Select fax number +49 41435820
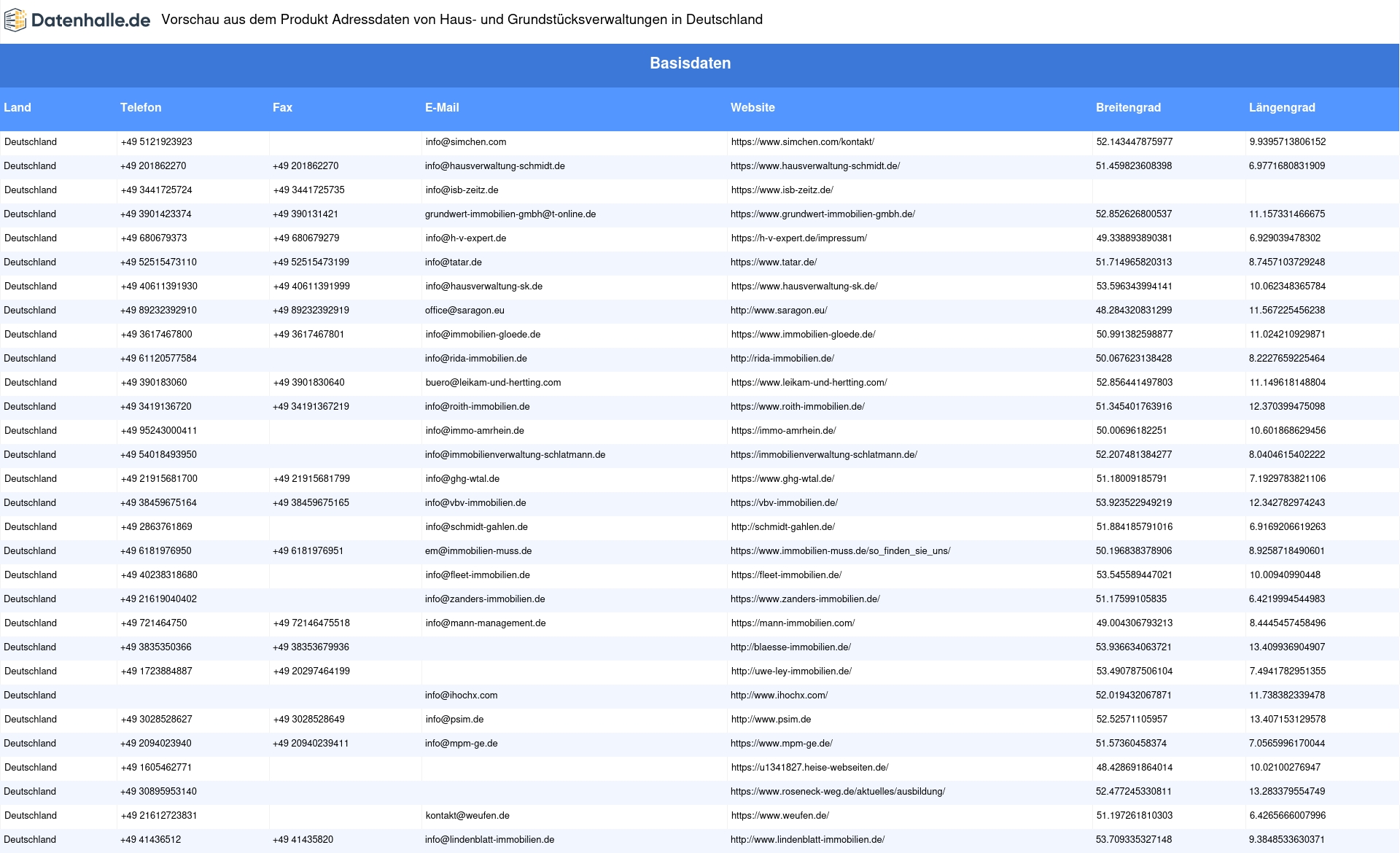 click(x=303, y=840)
